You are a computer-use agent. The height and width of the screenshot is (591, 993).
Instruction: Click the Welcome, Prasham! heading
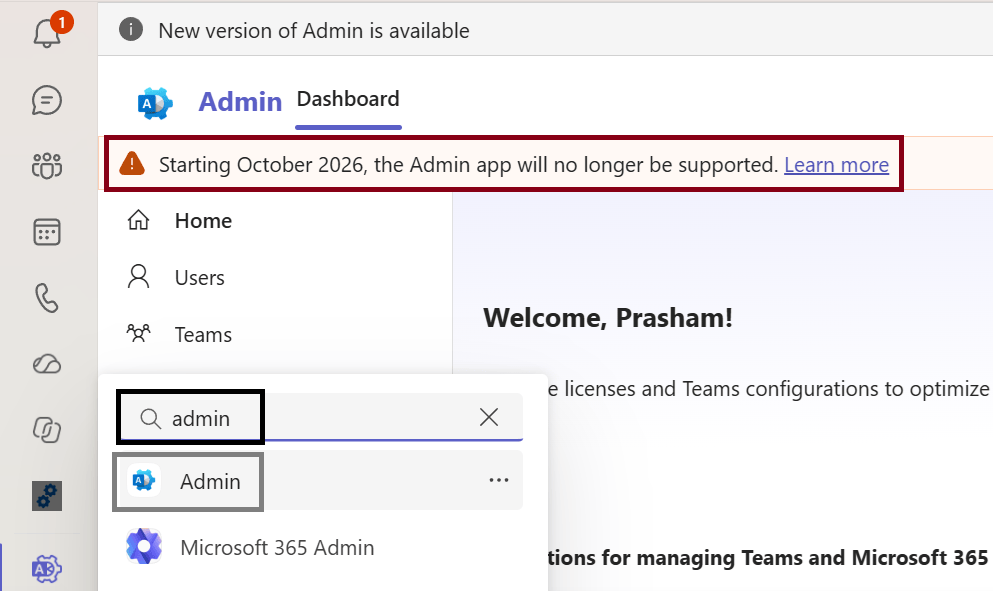[x=608, y=317]
